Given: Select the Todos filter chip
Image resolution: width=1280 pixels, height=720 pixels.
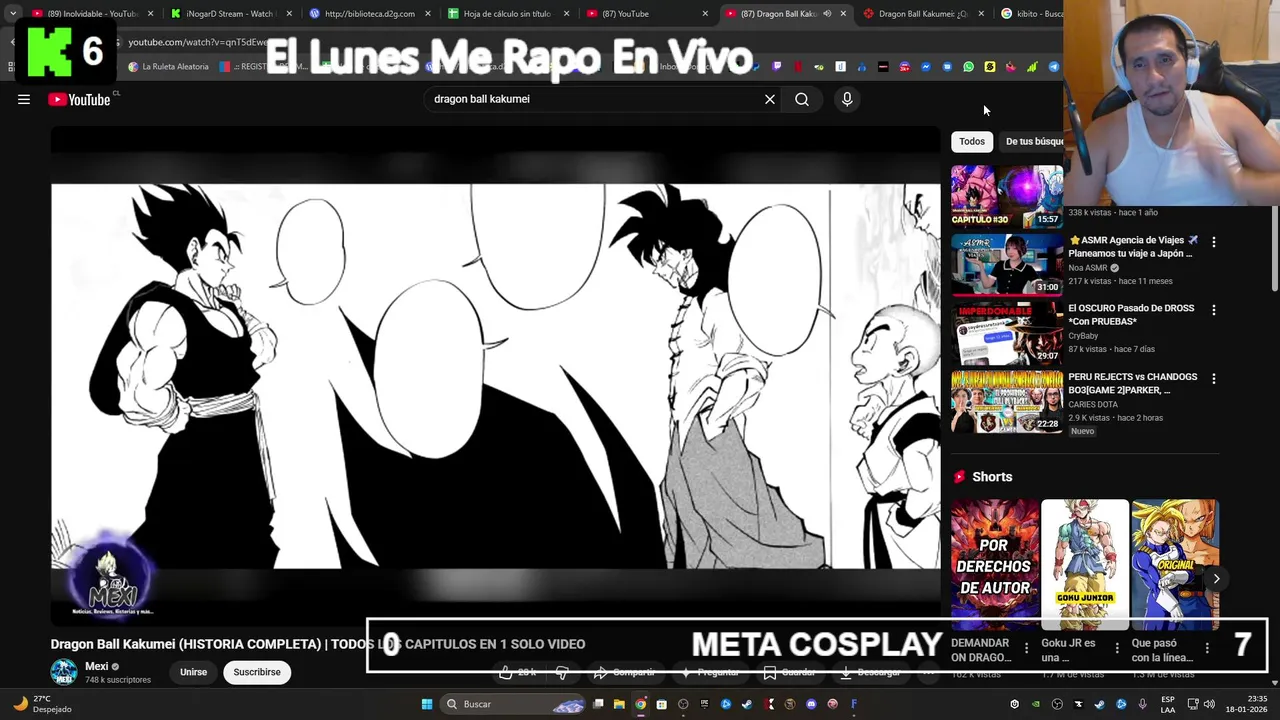Looking at the screenshot, I should [972, 142].
